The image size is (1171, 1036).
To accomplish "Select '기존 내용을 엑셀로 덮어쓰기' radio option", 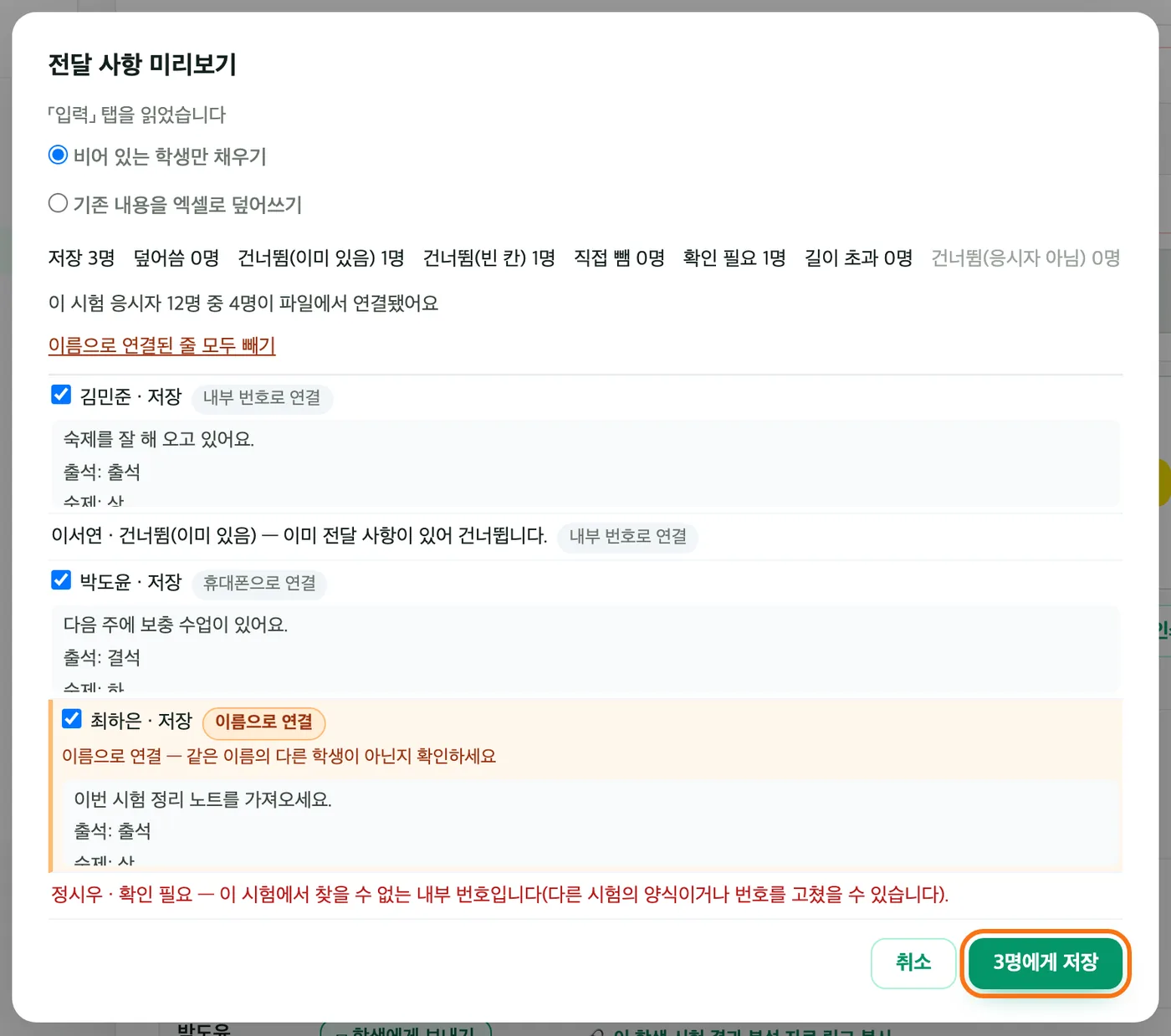I will click(x=58, y=204).
